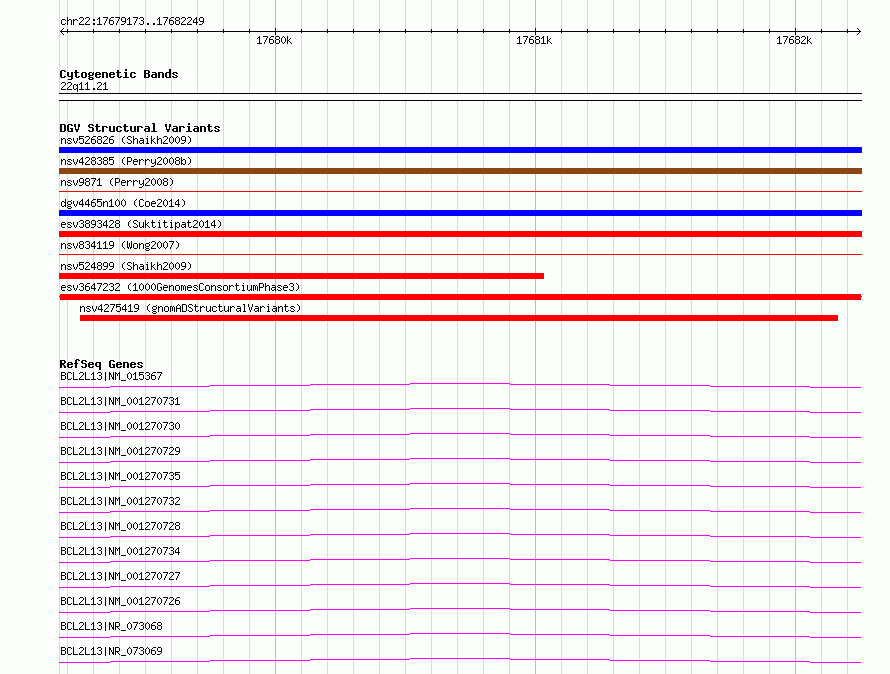The height and width of the screenshot is (674, 890).
Task: Open variant nsv9871 (Perry2008) label
Action: pos(117,182)
